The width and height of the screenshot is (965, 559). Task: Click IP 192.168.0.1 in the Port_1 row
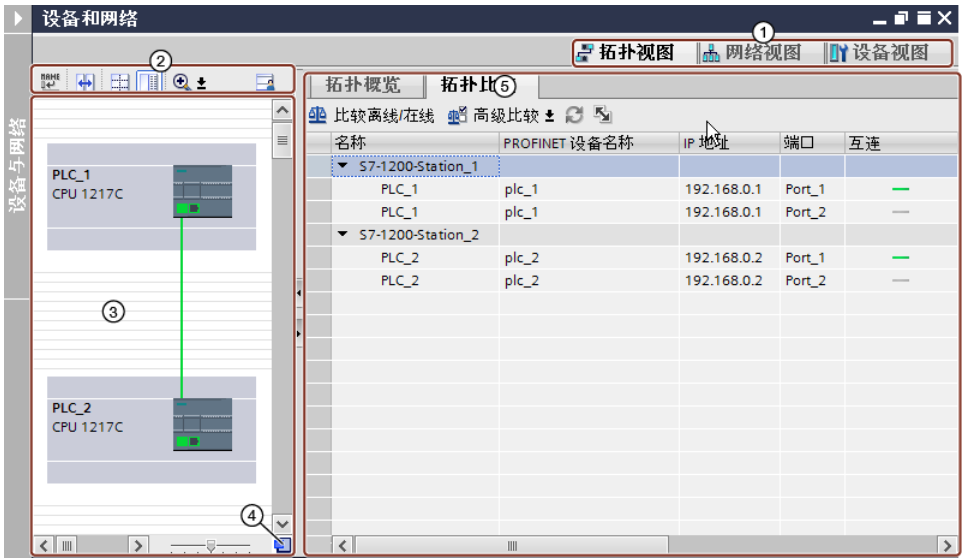[x=723, y=189]
